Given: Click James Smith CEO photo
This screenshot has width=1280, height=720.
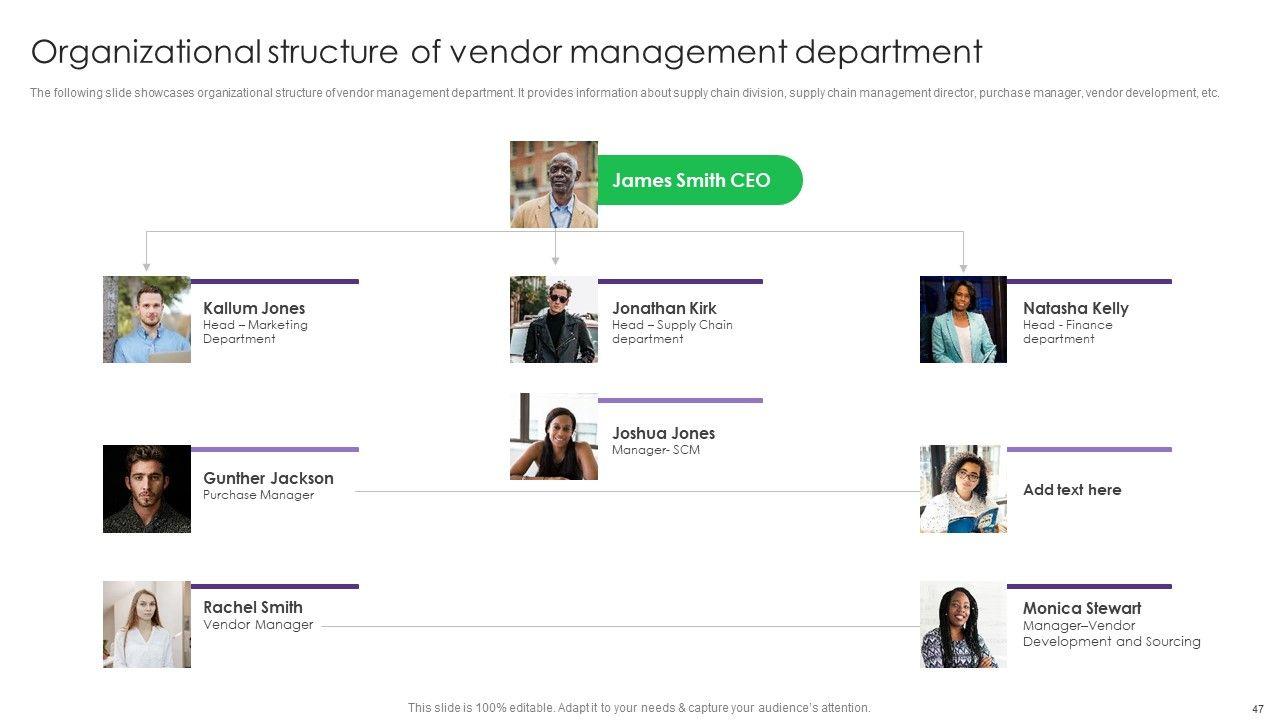Looking at the screenshot, I should 553,184.
